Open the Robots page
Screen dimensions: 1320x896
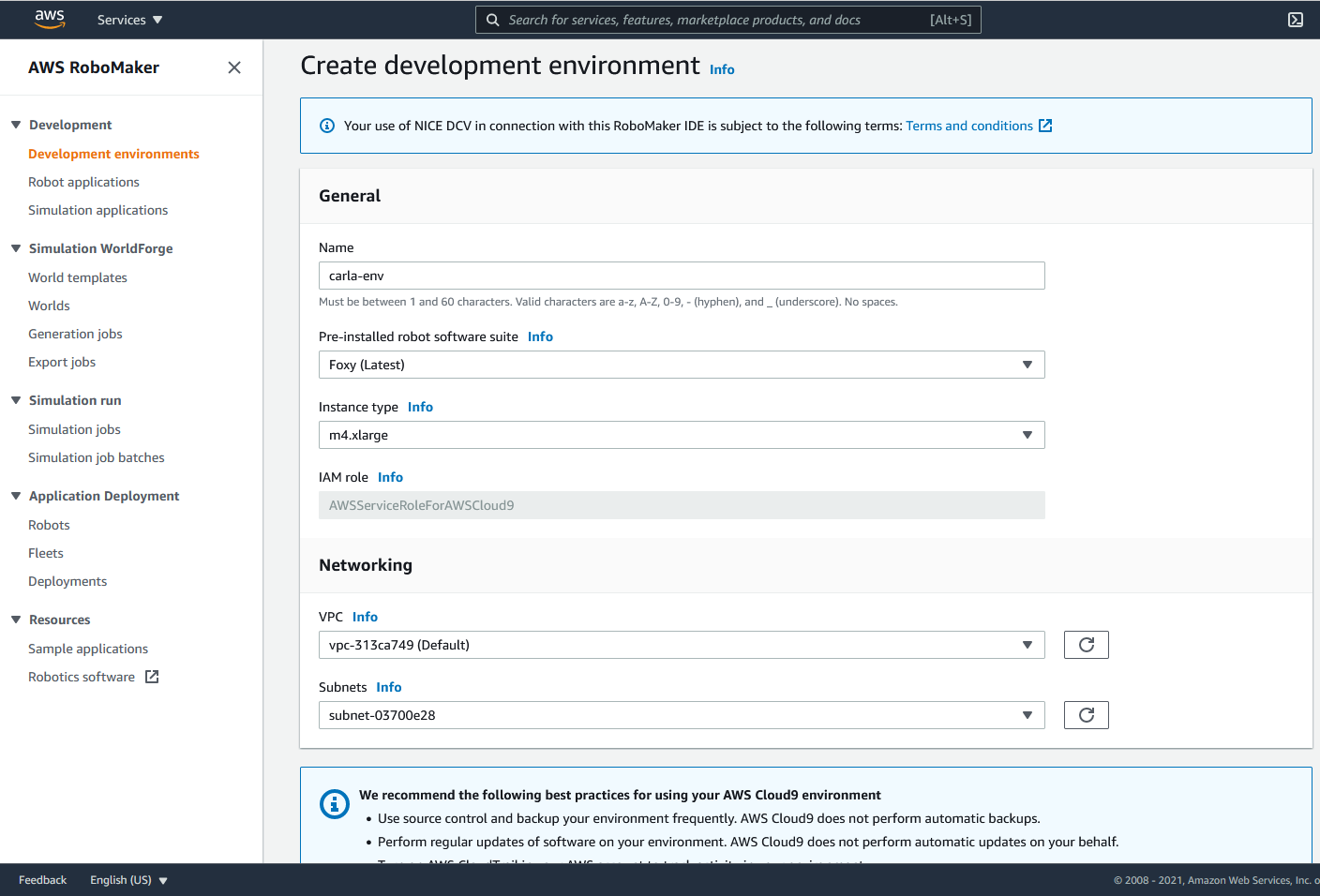(x=49, y=525)
